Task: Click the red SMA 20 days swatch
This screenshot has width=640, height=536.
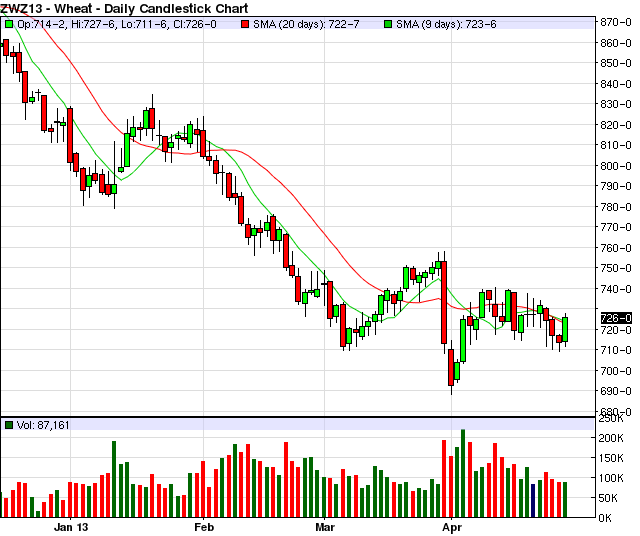Action: point(245,24)
